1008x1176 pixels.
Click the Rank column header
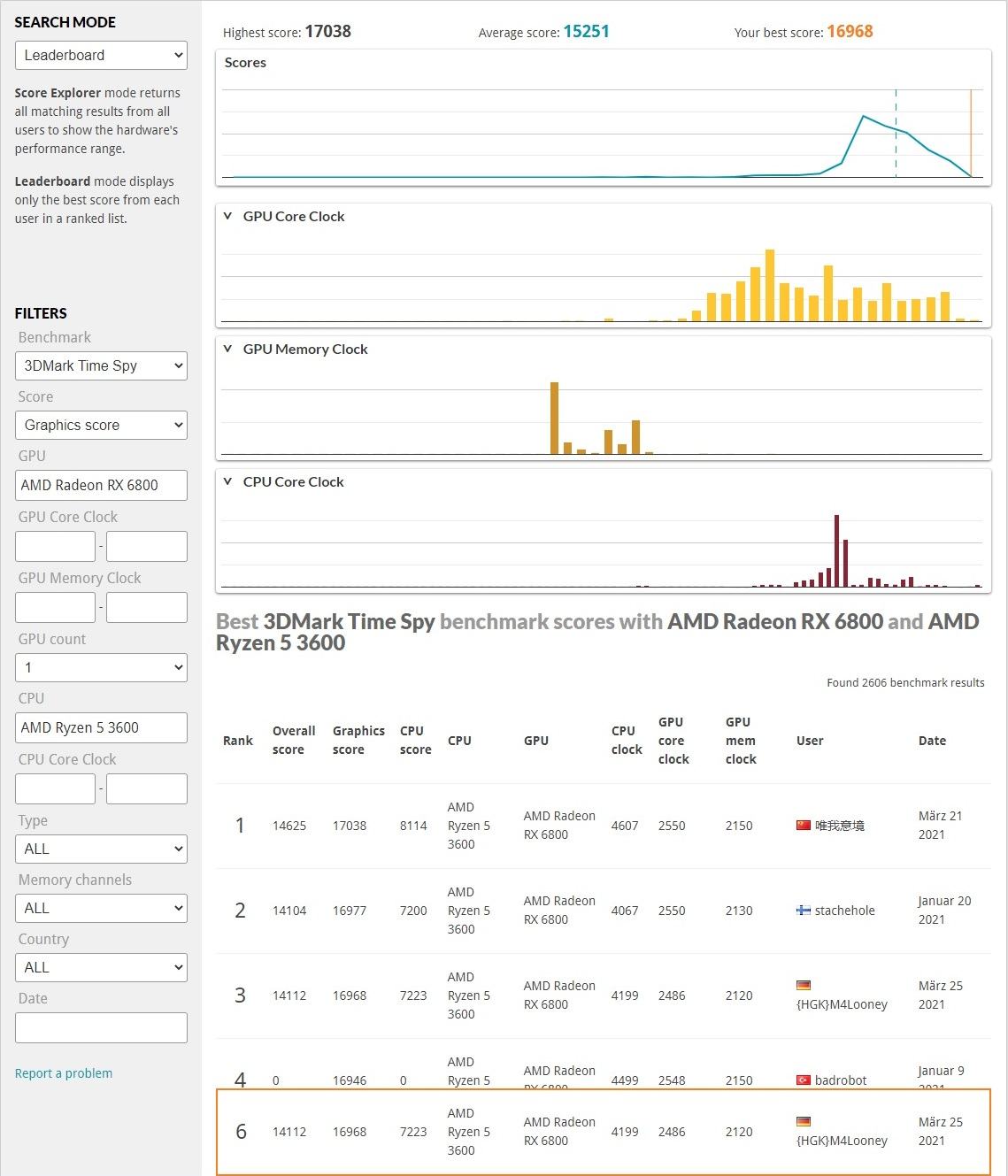[x=238, y=741]
